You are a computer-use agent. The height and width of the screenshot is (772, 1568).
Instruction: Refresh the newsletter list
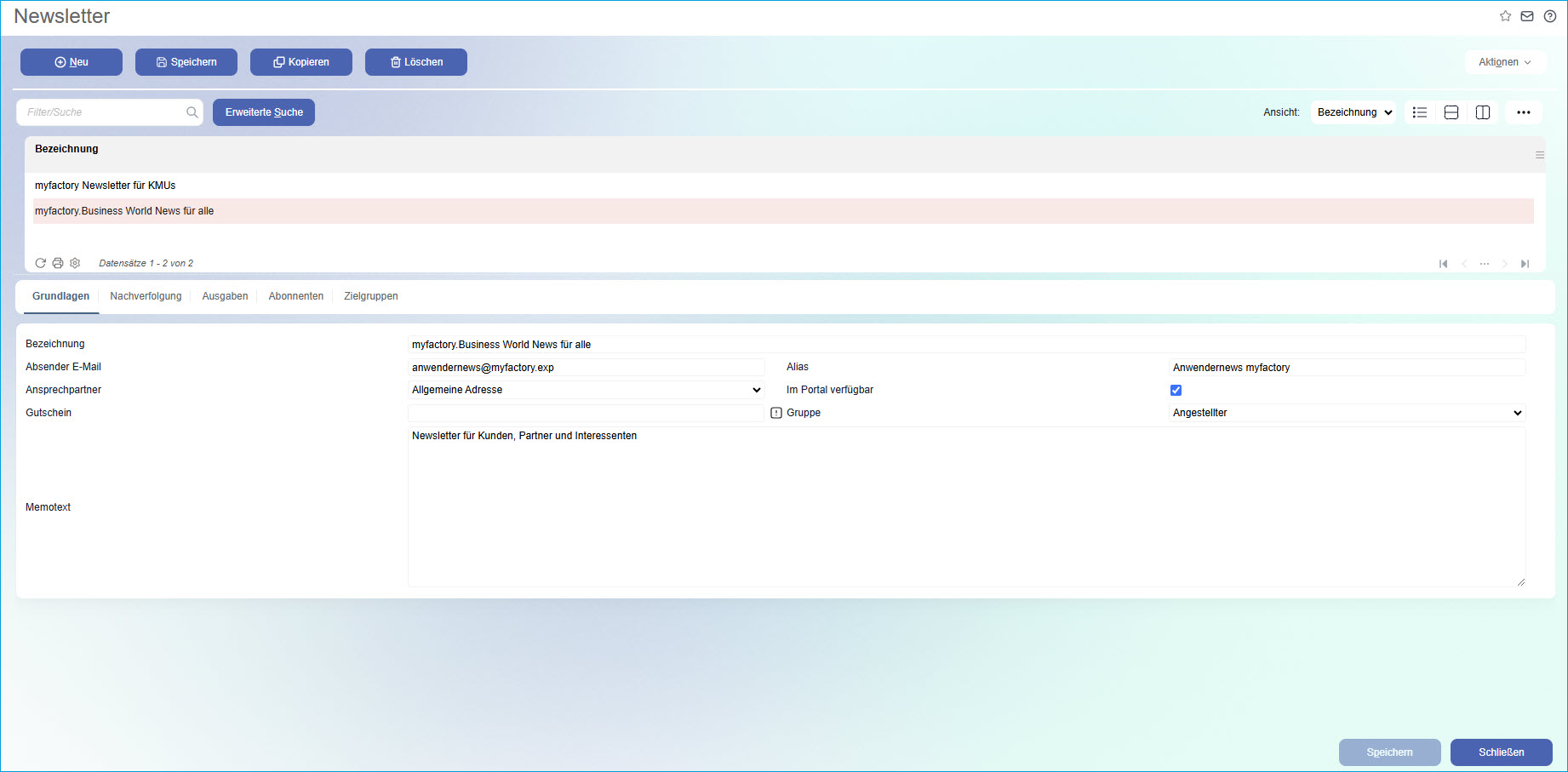[40, 263]
